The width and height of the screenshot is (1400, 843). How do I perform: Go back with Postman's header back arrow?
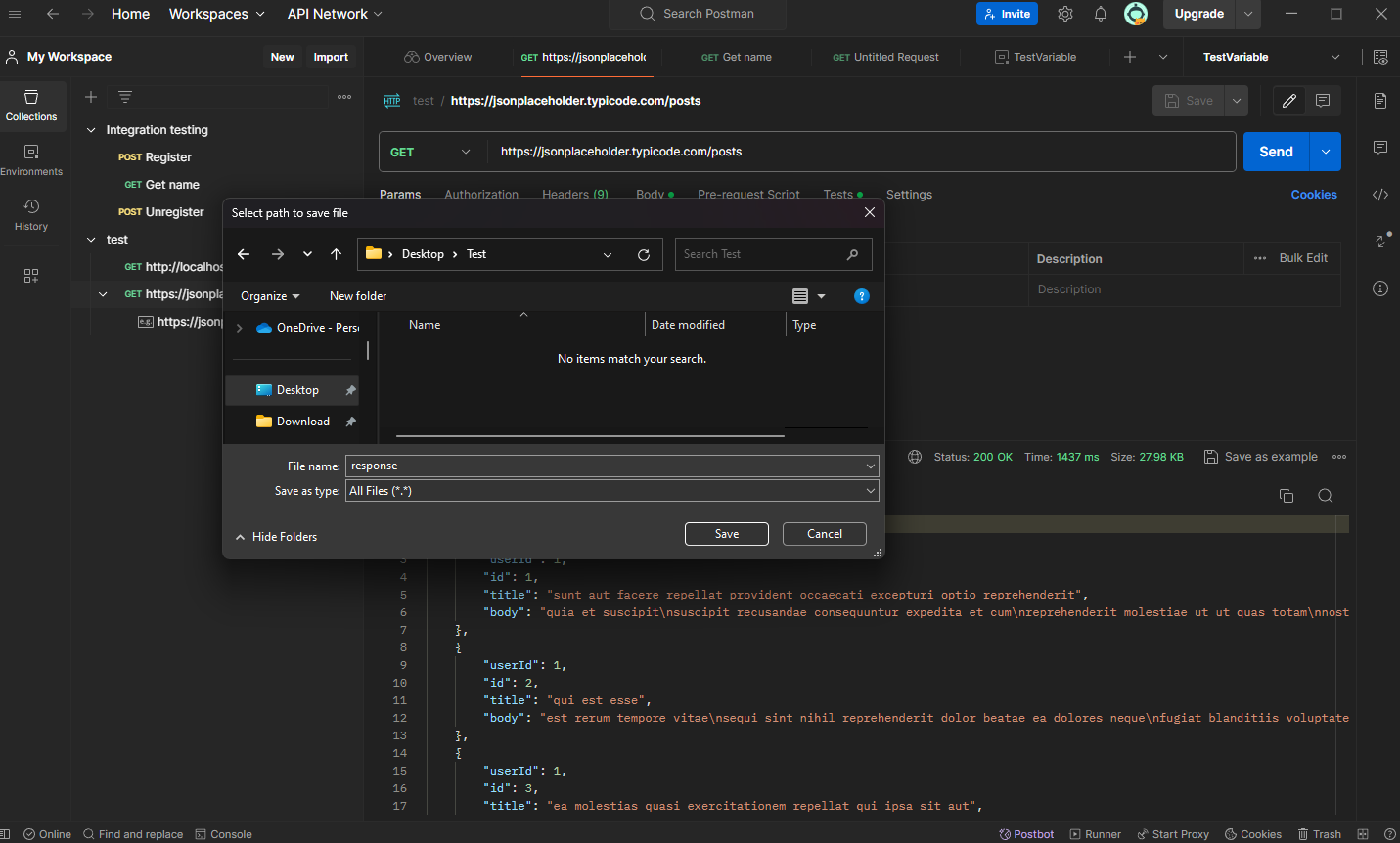pos(53,14)
